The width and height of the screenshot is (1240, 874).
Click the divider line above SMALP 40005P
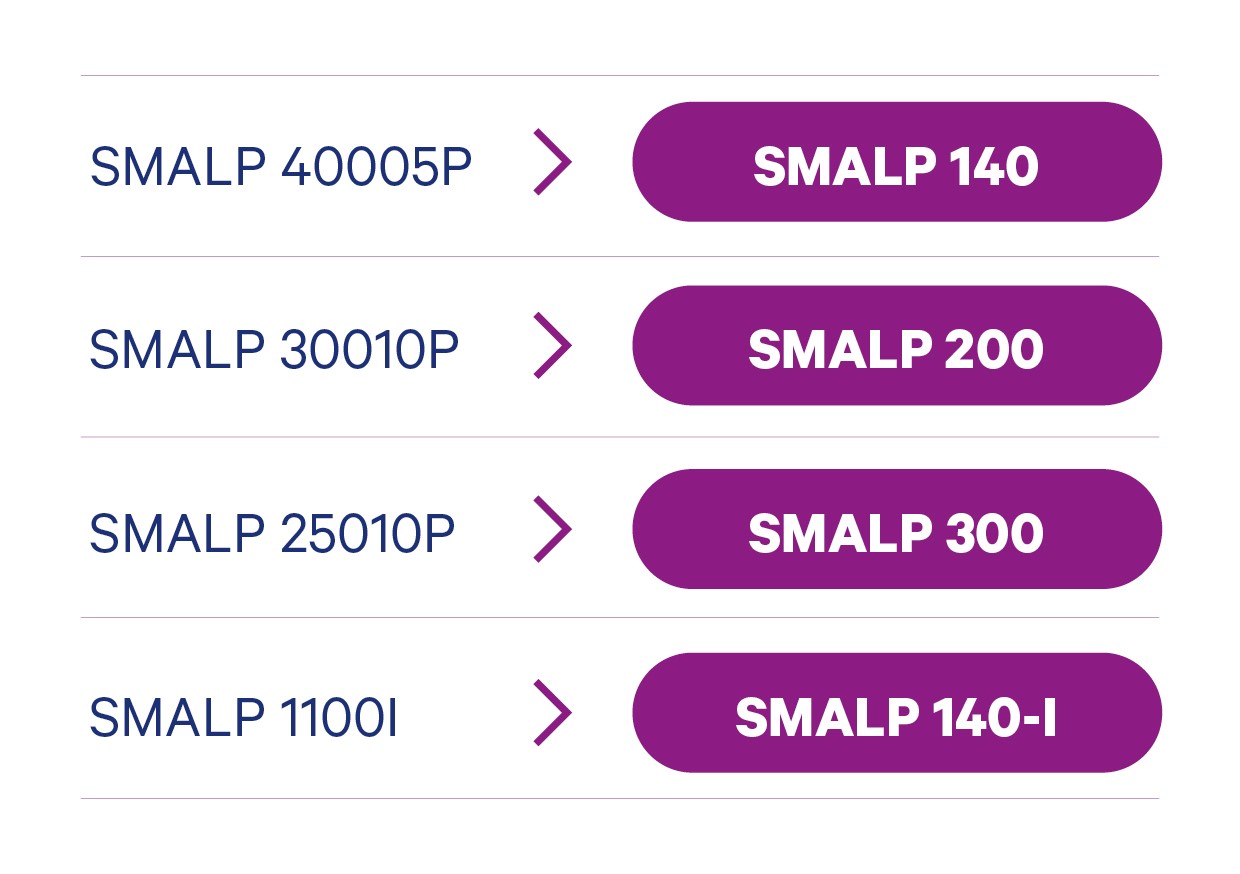pos(620,75)
